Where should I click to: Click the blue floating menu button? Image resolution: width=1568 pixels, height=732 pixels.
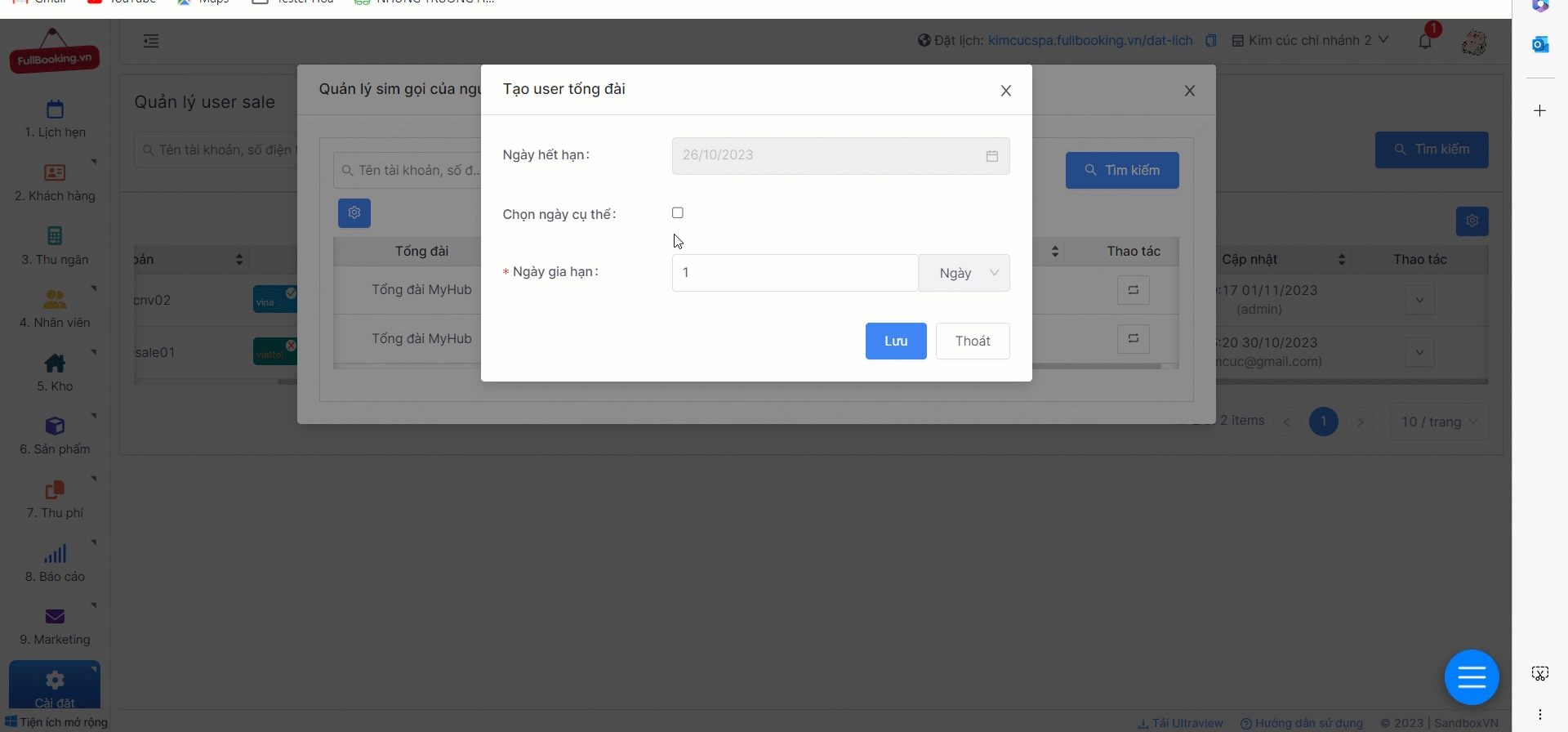click(x=1472, y=677)
